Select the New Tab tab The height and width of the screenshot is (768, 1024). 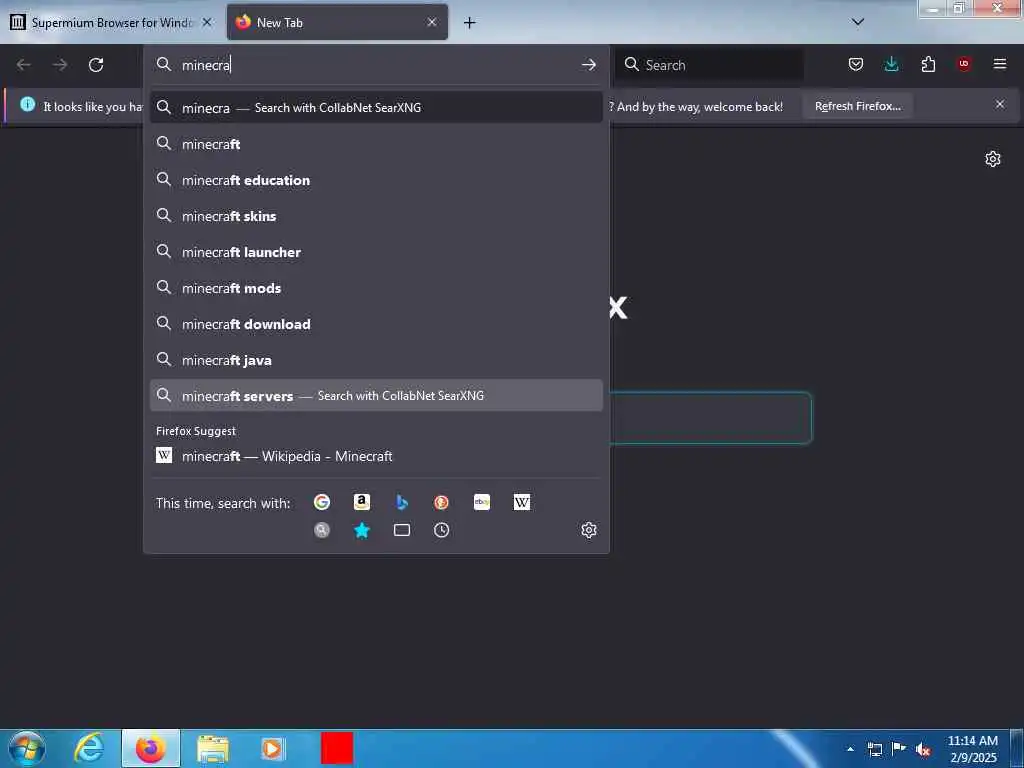click(337, 22)
